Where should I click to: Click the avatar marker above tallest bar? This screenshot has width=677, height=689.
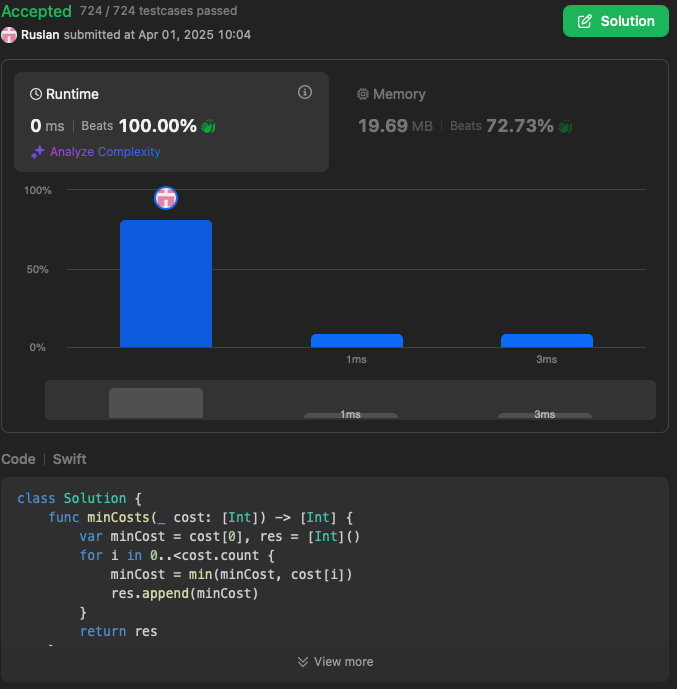pyautogui.click(x=166, y=198)
